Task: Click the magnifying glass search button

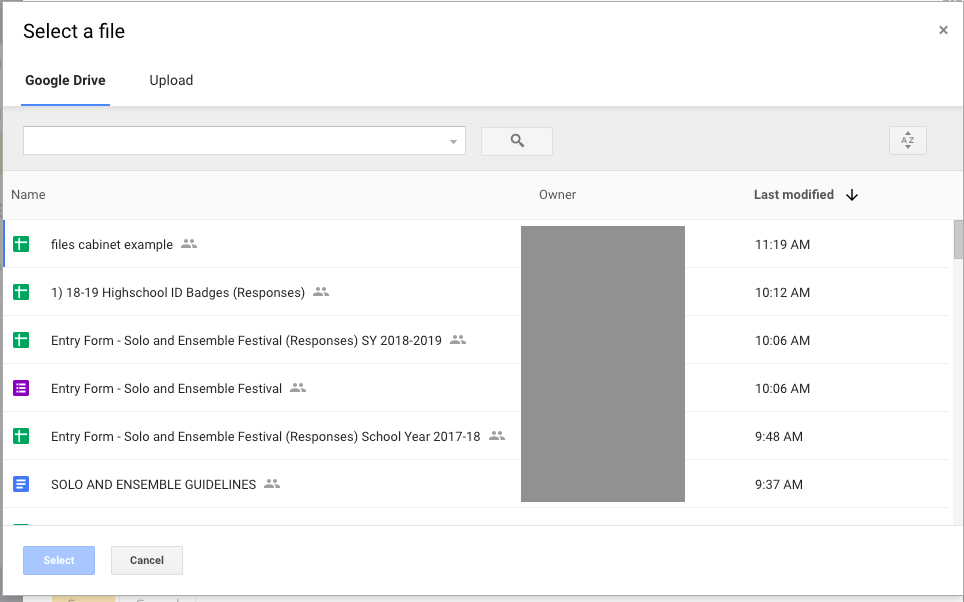Action: pos(517,141)
